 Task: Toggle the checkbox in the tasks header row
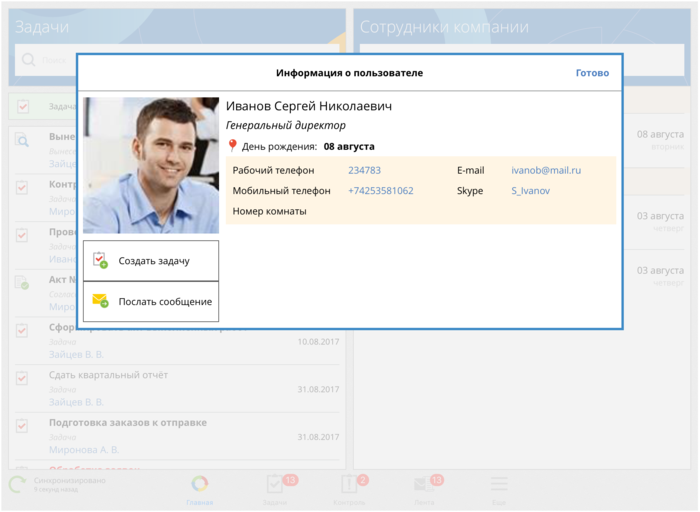(x=23, y=107)
